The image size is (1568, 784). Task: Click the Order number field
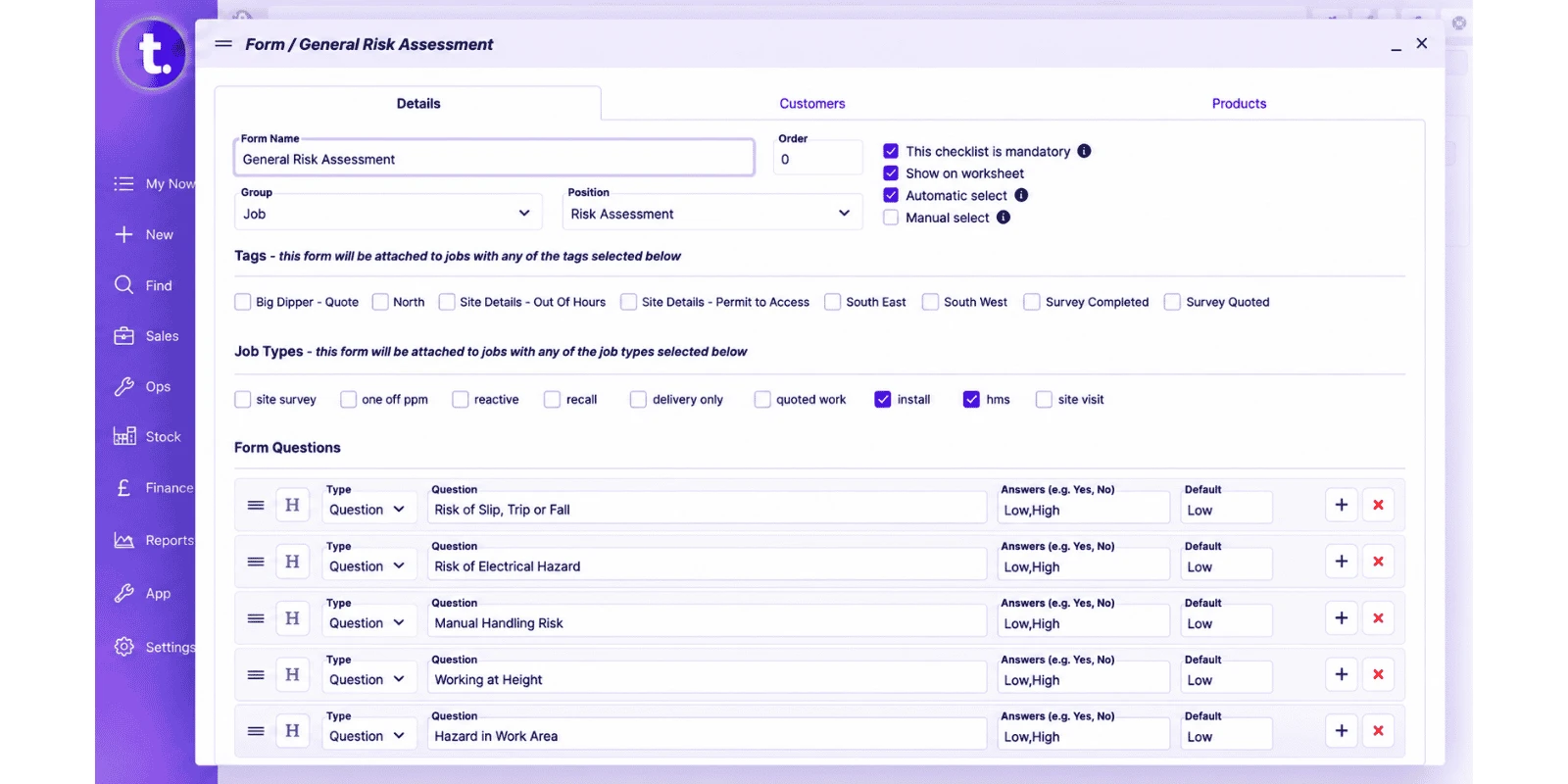click(x=818, y=158)
